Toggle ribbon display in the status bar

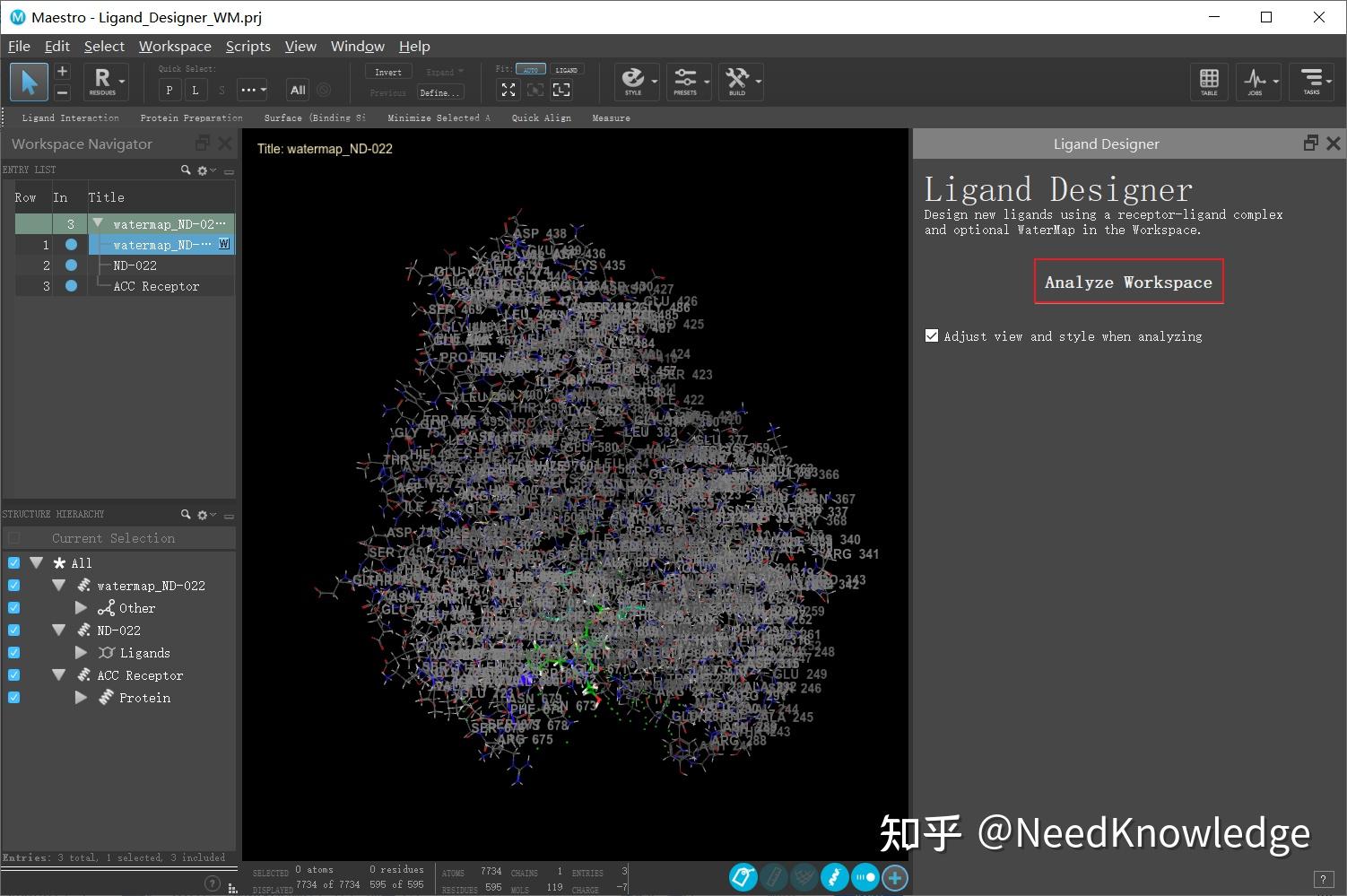pyautogui.click(x=834, y=878)
